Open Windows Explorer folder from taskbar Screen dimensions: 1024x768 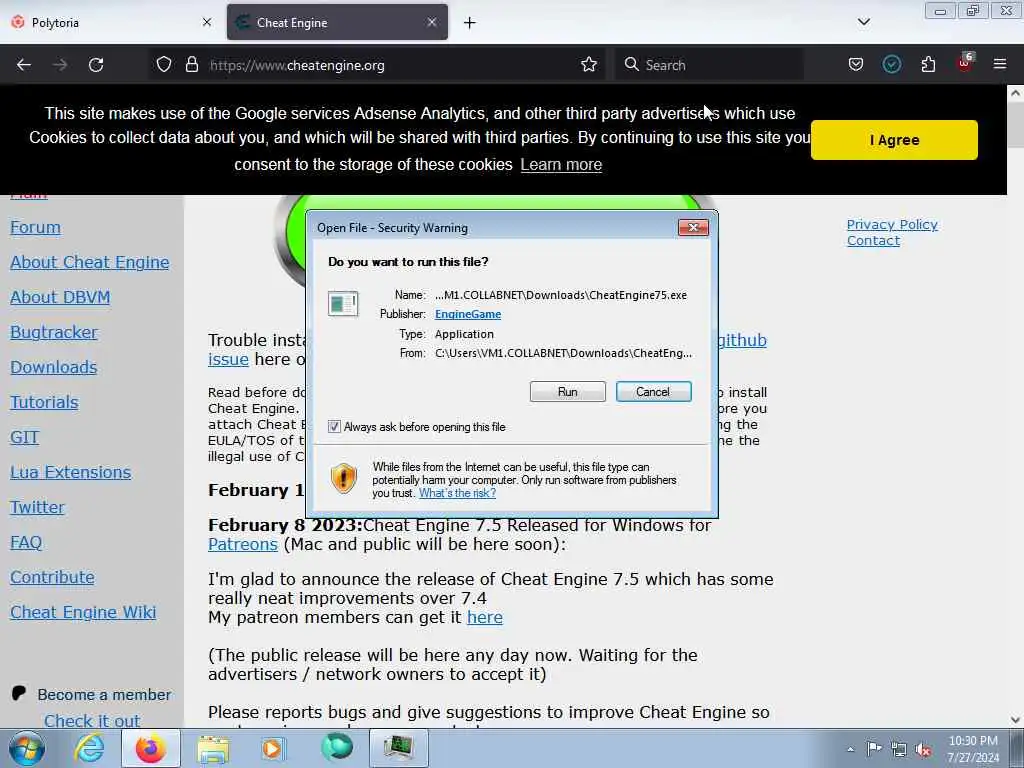tap(213, 750)
